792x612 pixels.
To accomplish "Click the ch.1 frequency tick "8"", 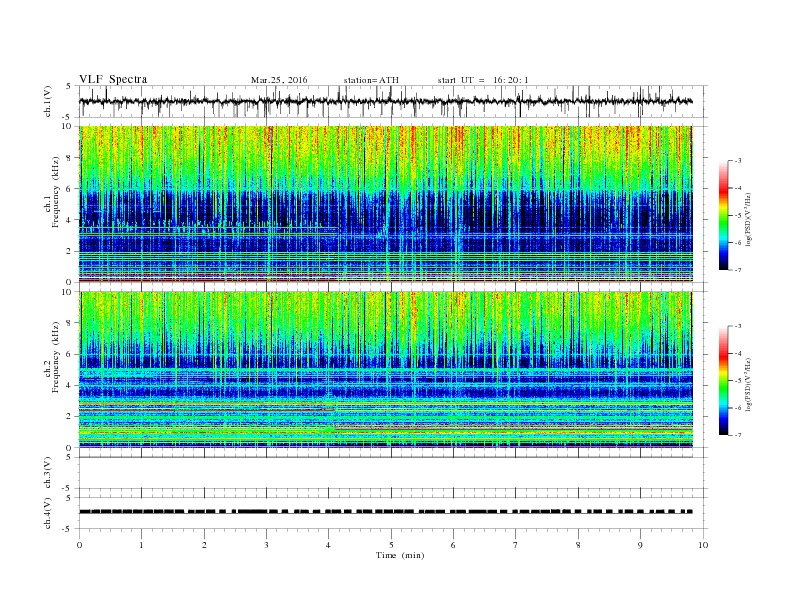I will tap(70, 158).
